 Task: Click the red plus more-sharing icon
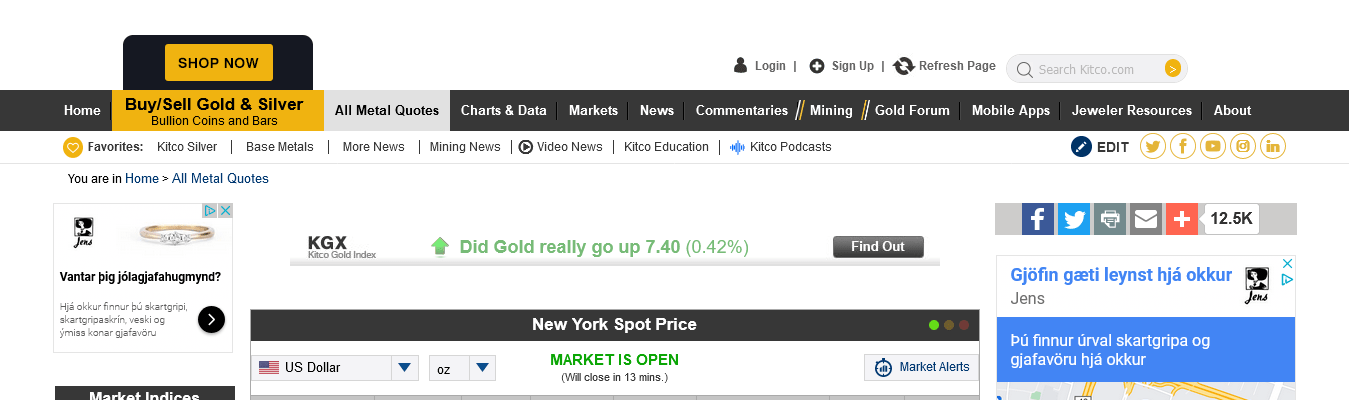(1182, 219)
